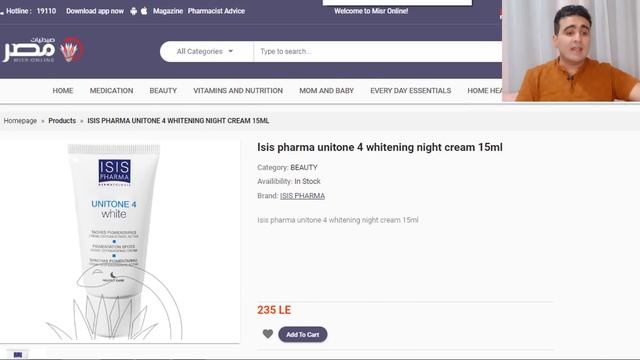
Task: Click the presenter webcam video overlay
Action: [x=571, y=51]
